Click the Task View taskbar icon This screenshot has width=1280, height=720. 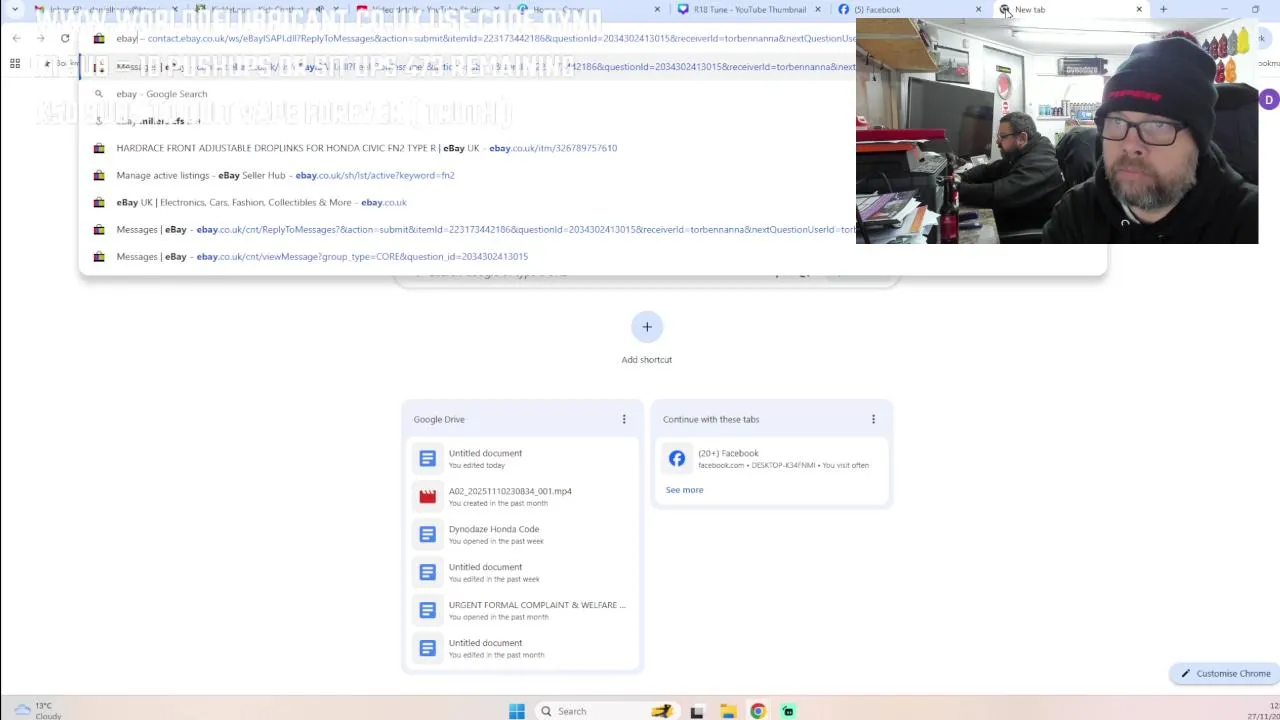[x=697, y=711]
